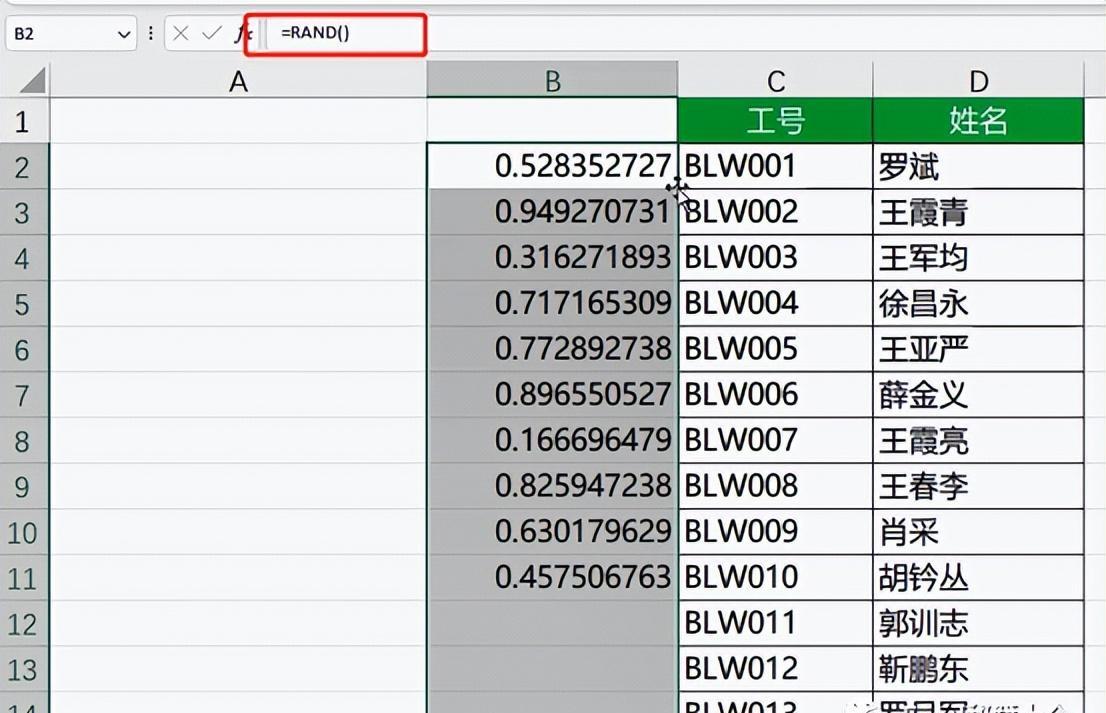Click the BLW011 cell

tap(775, 623)
